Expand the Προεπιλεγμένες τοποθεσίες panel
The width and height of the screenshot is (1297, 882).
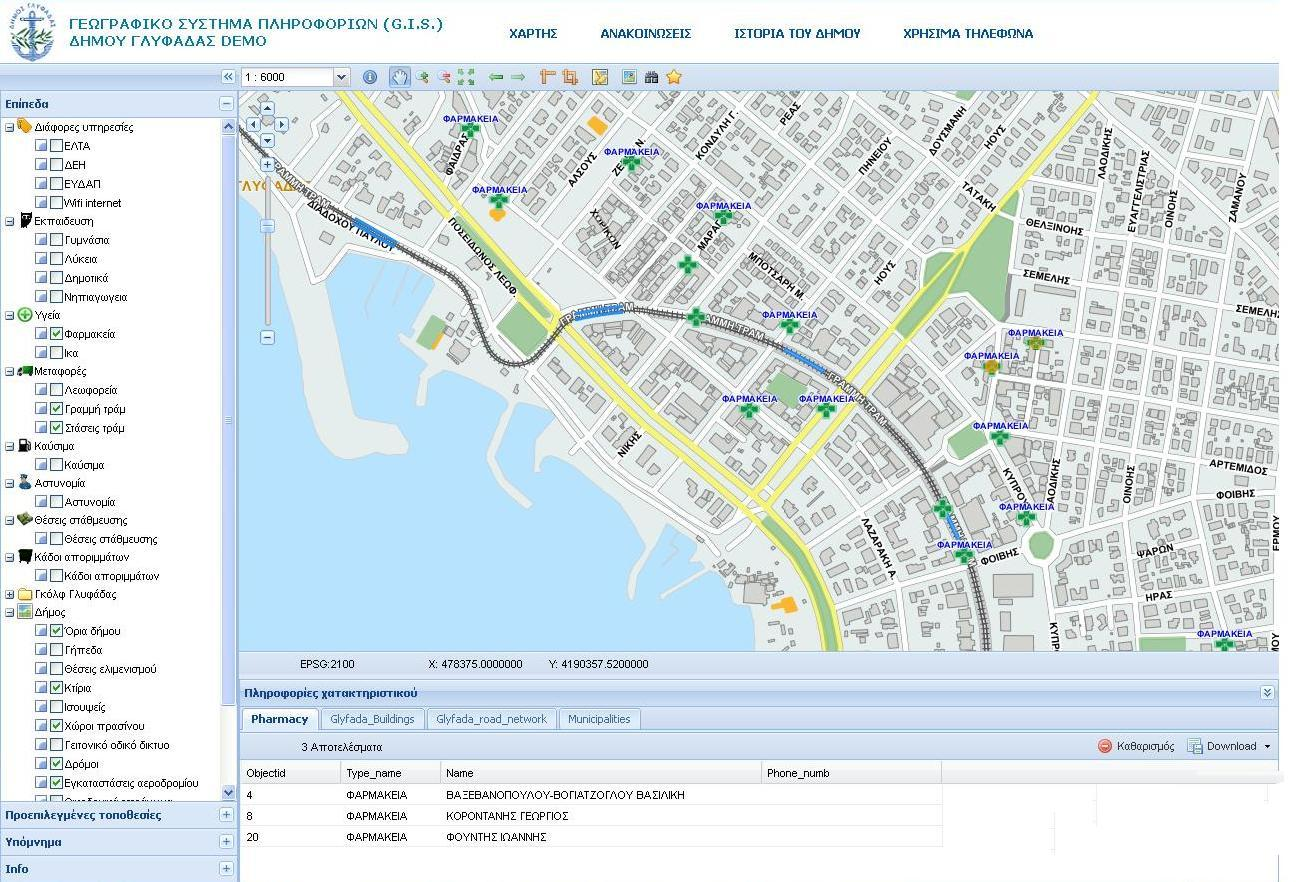226,815
